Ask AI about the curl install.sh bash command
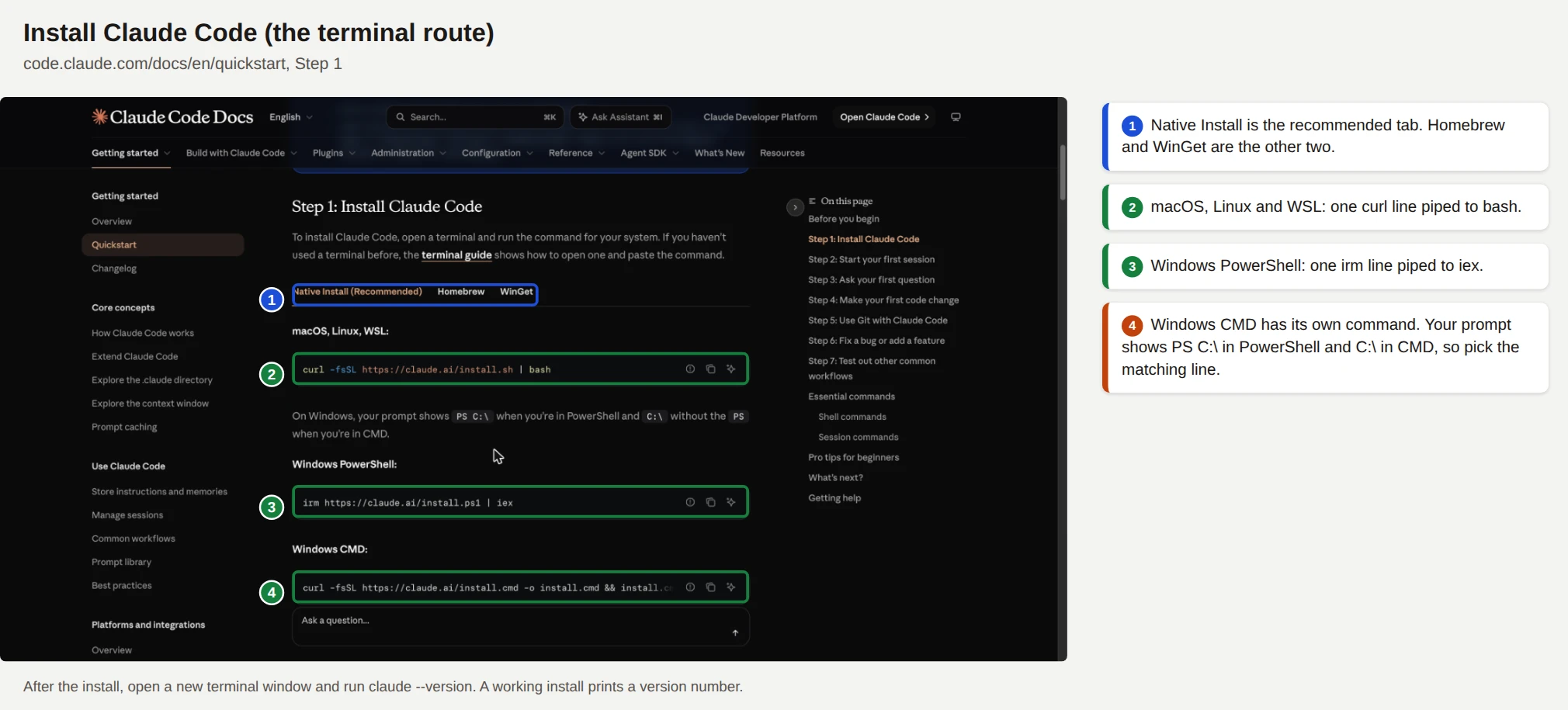Viewport: 1568px width, 710px height. coord(731,369)
